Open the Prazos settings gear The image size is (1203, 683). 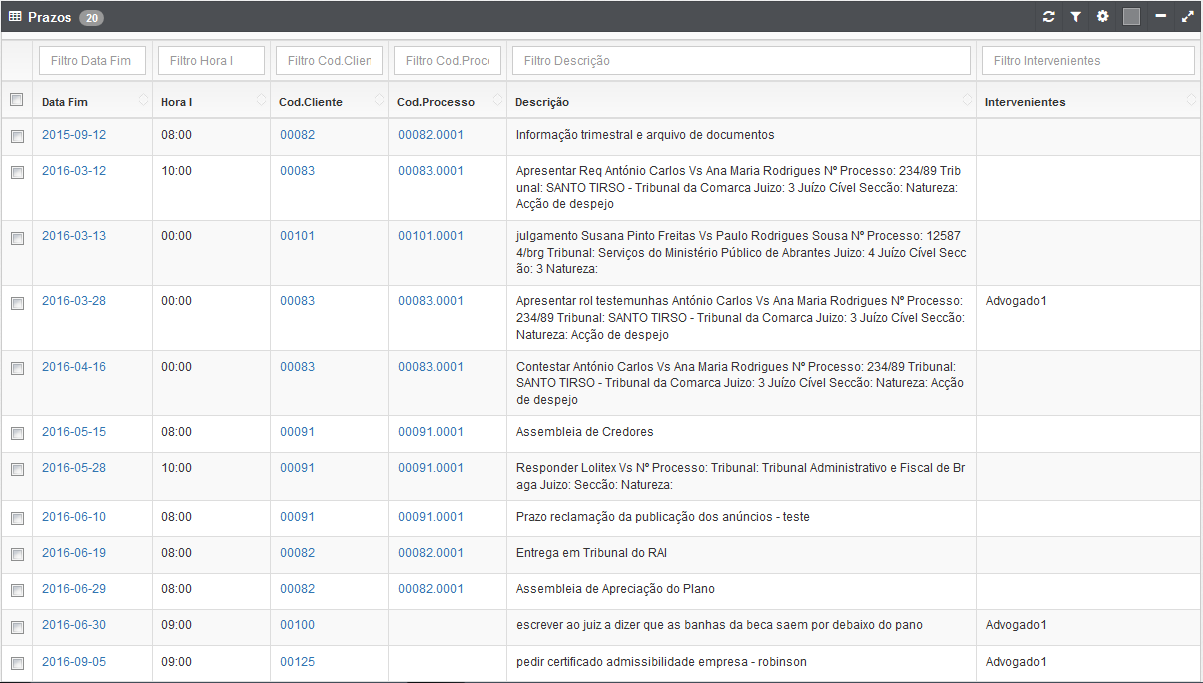pos(1103,17)
